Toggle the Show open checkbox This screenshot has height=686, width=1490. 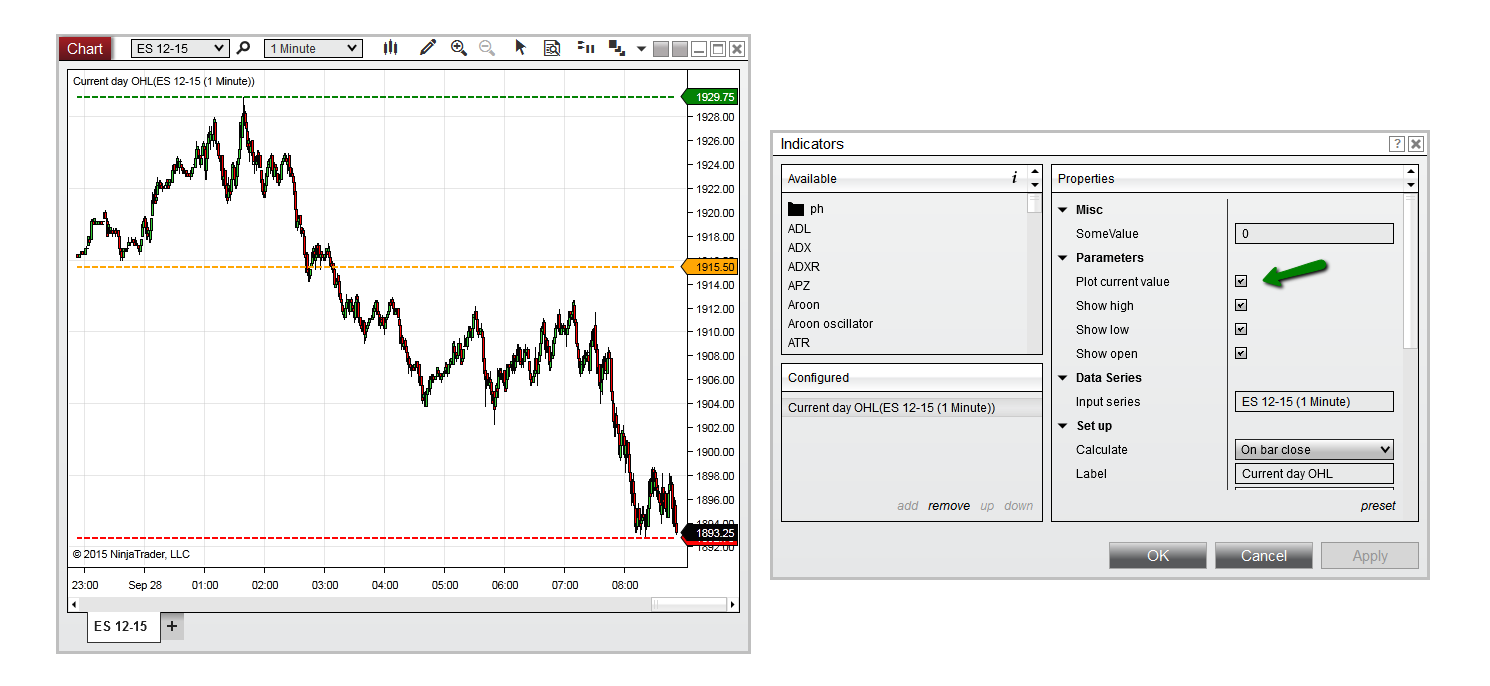[x=1241, y=354]
